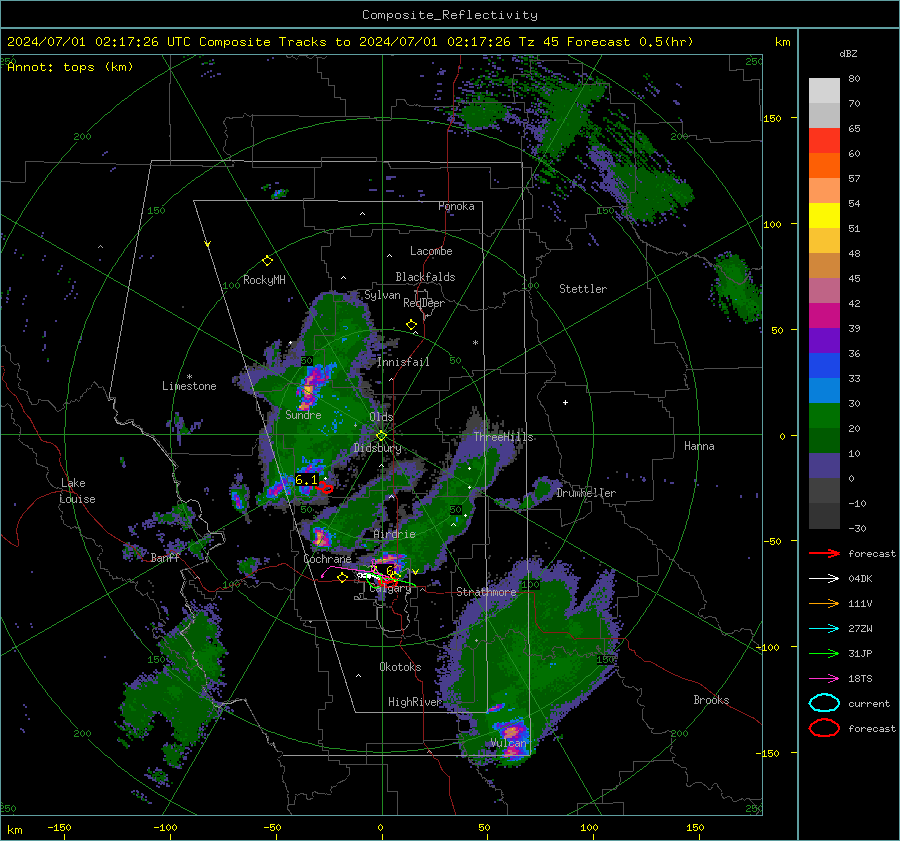The image size is (900, 841).
Task: Click the Vulcan town label
Action: pos(509,743)
